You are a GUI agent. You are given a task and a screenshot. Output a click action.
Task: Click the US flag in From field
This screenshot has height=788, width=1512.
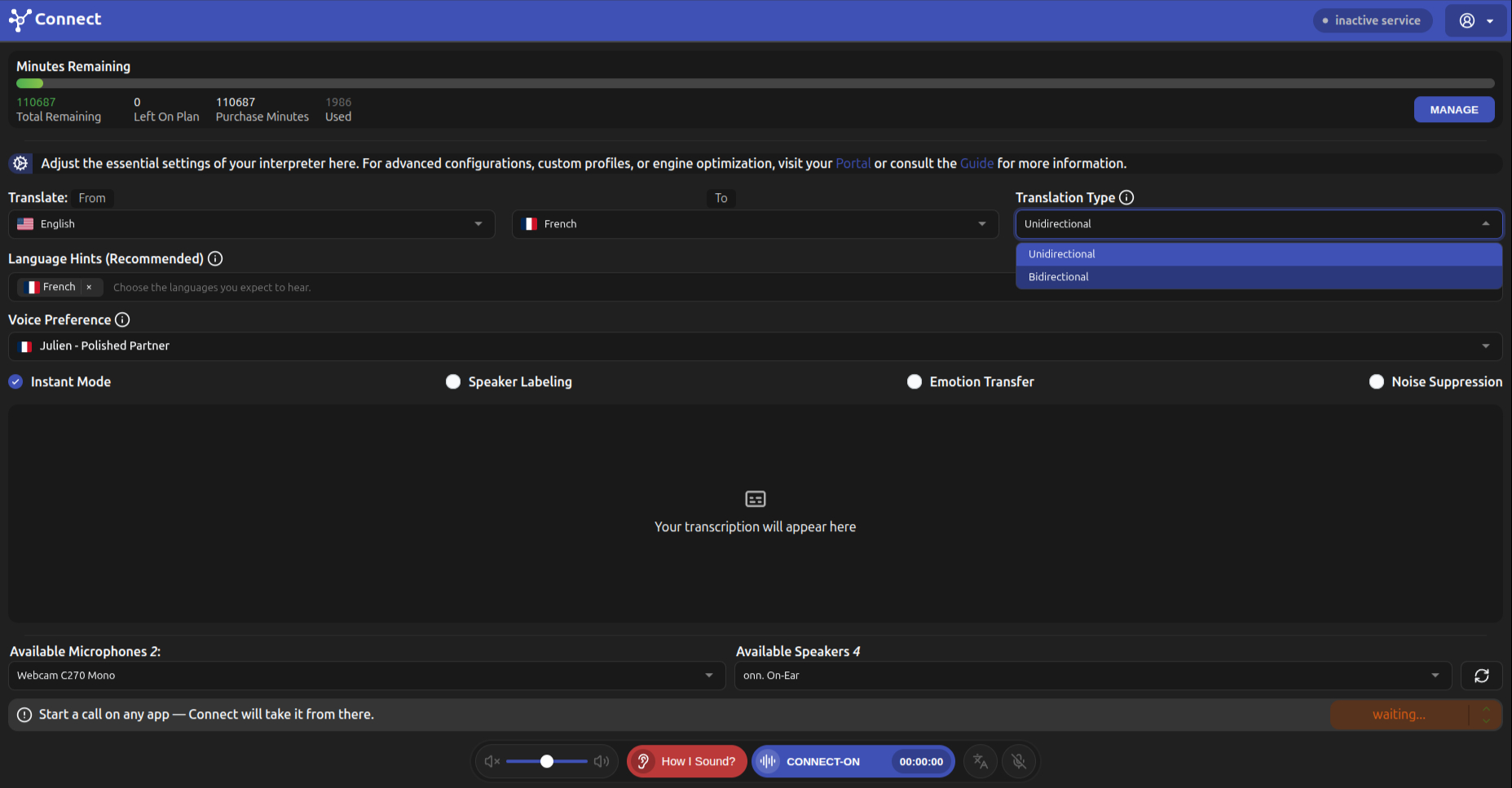[25, 224]
